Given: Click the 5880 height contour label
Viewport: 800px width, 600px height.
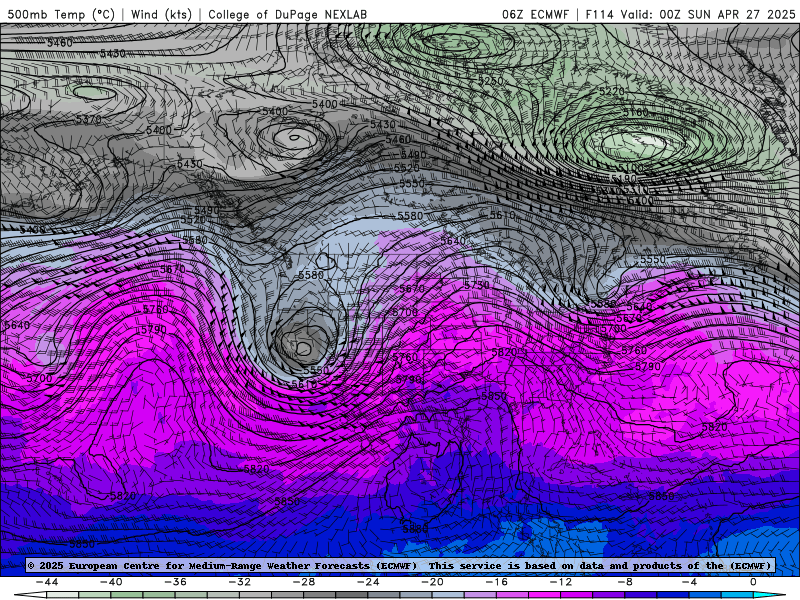Looking at the screenshot, I should (415, 529).
